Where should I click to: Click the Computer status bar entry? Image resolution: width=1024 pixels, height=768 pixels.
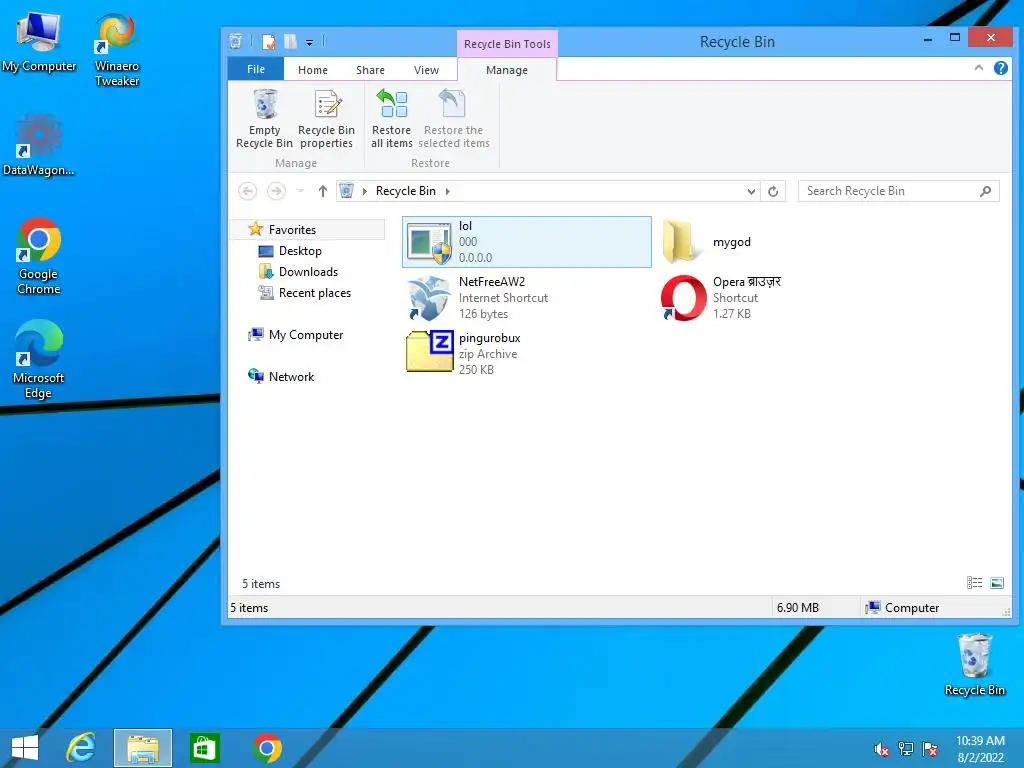click(x=902, y=608)
